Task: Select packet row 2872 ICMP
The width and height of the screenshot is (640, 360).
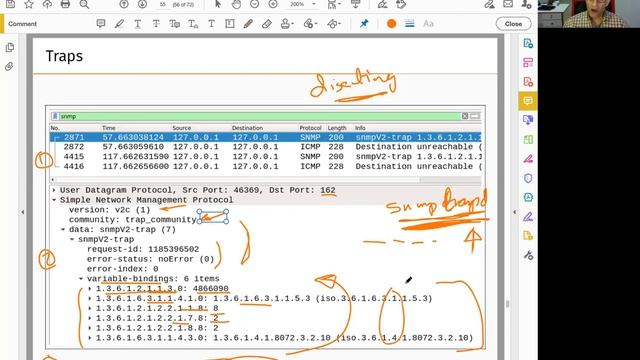Action: pos(265,147)
